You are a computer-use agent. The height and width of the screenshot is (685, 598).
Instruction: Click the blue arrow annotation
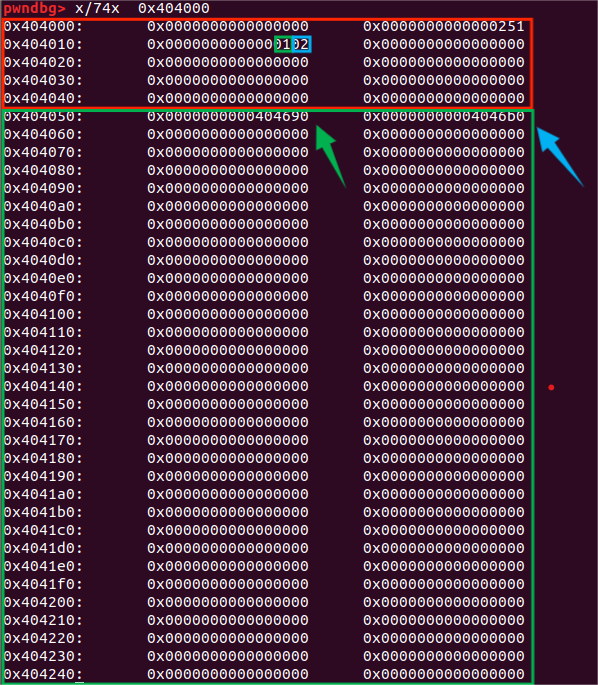click(560, 156)
